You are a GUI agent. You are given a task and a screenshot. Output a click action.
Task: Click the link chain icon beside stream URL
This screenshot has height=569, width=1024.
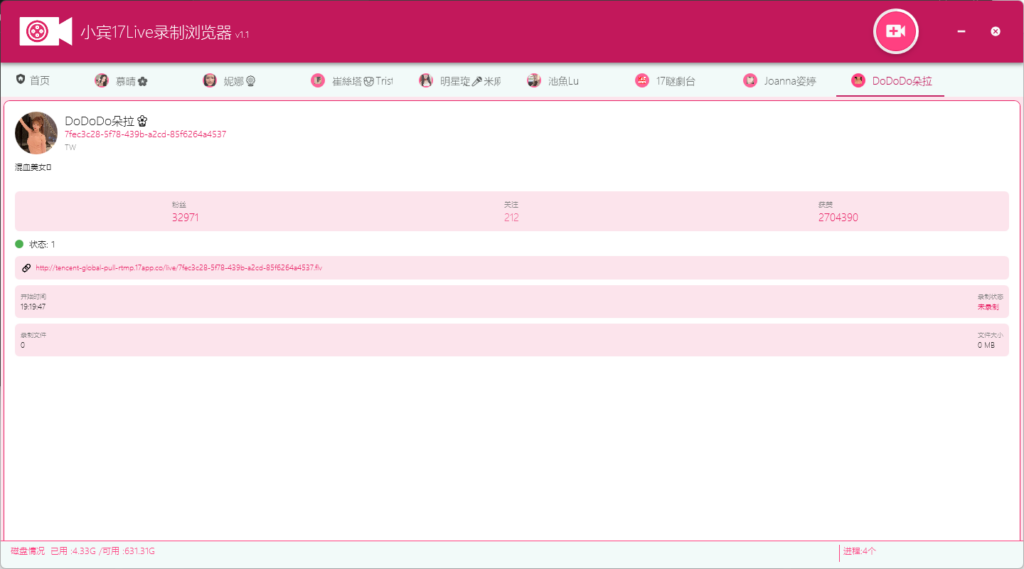pyautogui.click(x=26, y=268)
